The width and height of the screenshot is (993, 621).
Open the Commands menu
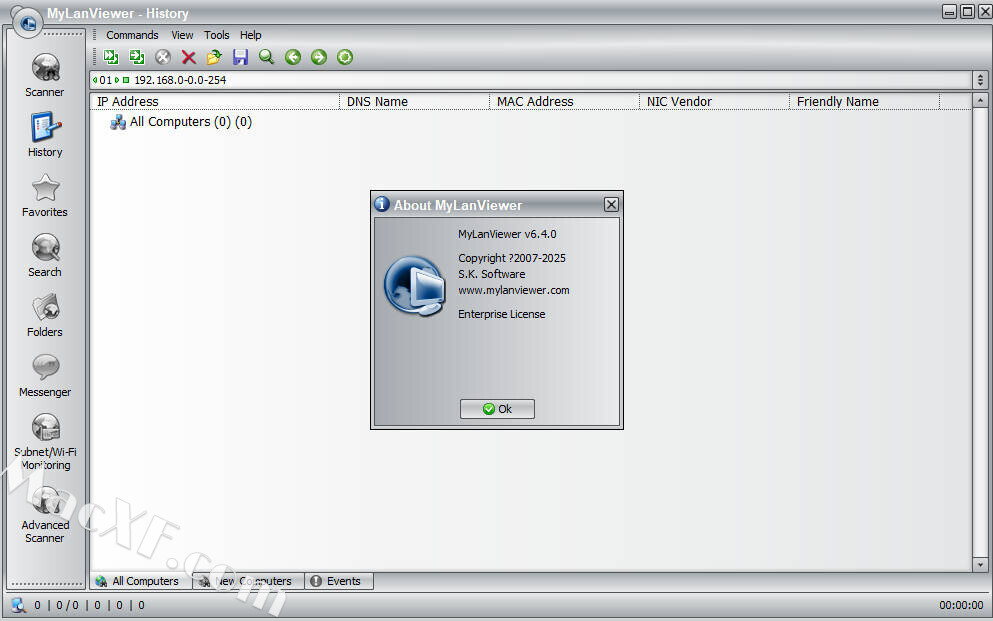[132, 35]
